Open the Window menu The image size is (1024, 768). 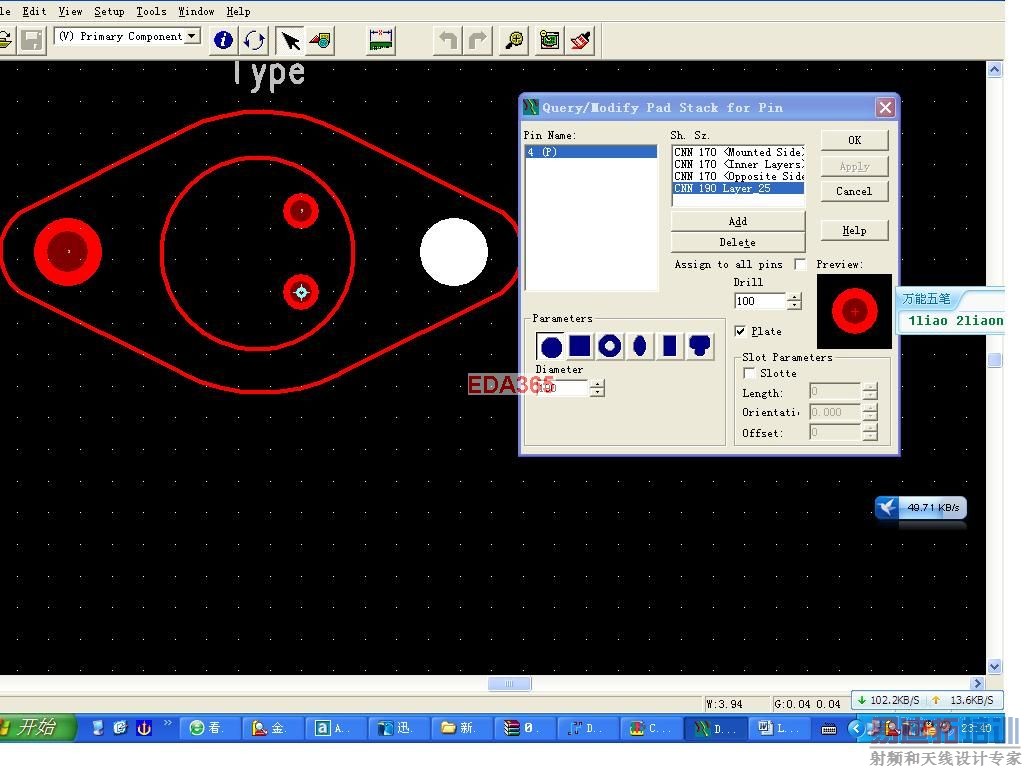coord(196,11)
